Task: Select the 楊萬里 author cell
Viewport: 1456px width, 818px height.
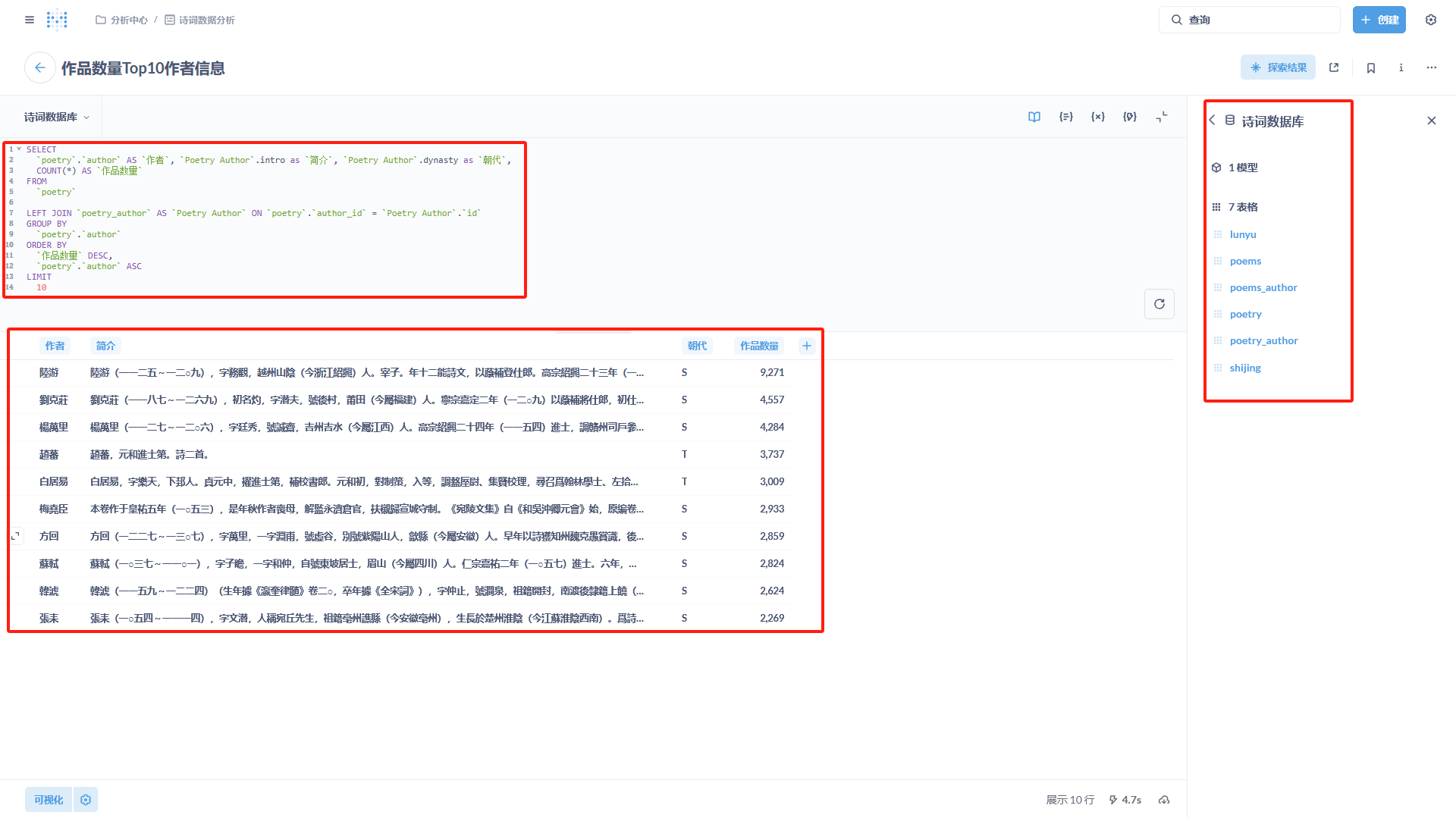Action: tap(54, 427)
